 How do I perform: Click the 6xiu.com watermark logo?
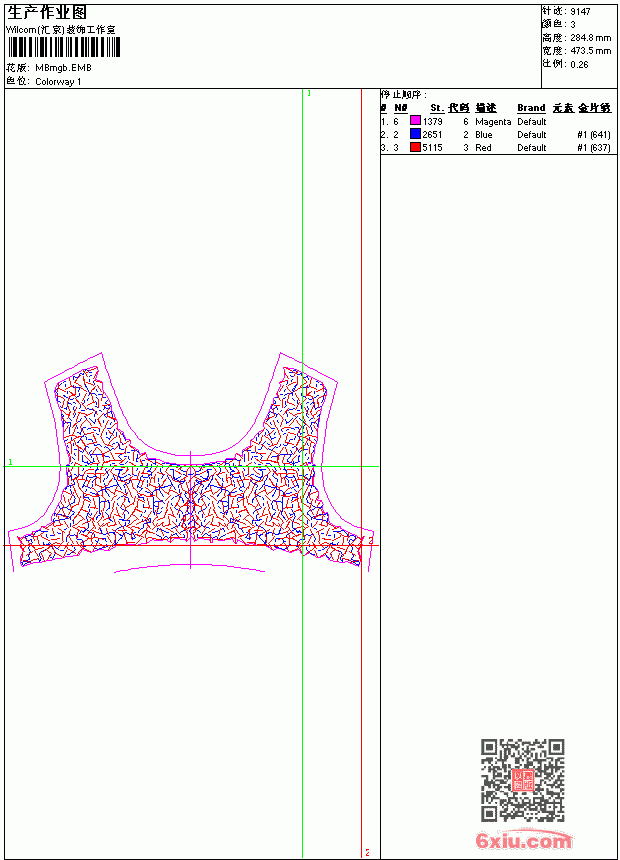click(x=524, y=840)
